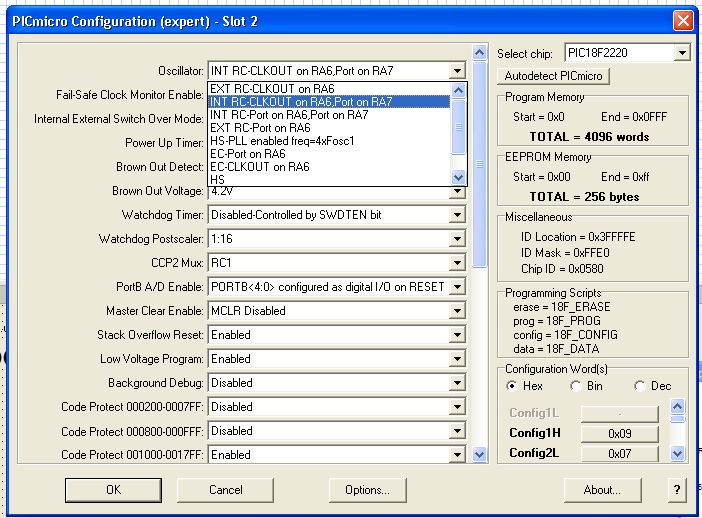The width and height of the screenshot is (702, 518).
Task: Open the Options... dialog
Action: pos(368,490)
